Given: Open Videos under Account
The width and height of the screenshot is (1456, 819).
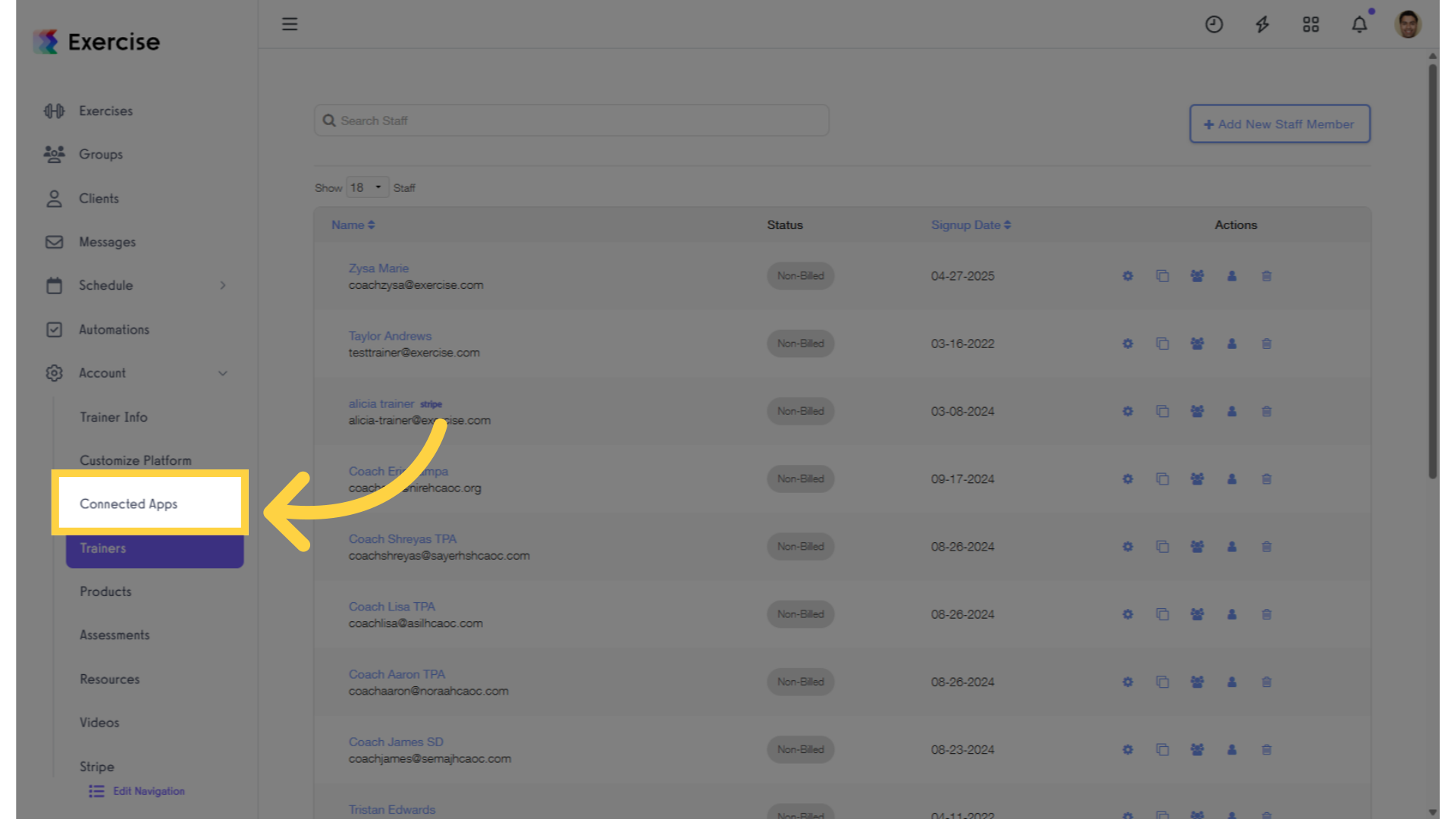Looking at the screenshot, I should [99, 723].
